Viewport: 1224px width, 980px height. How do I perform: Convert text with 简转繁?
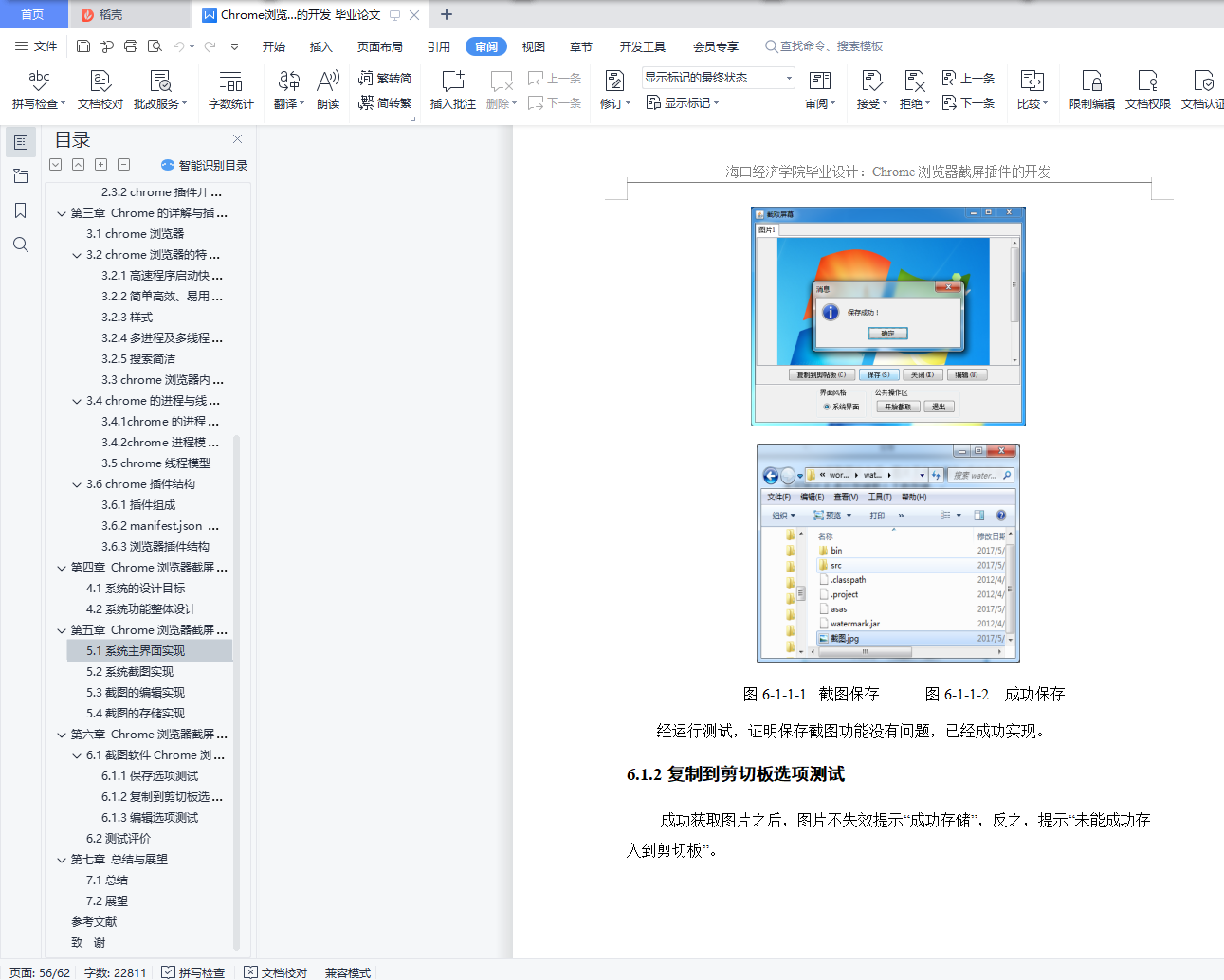(x=385, y=102)
